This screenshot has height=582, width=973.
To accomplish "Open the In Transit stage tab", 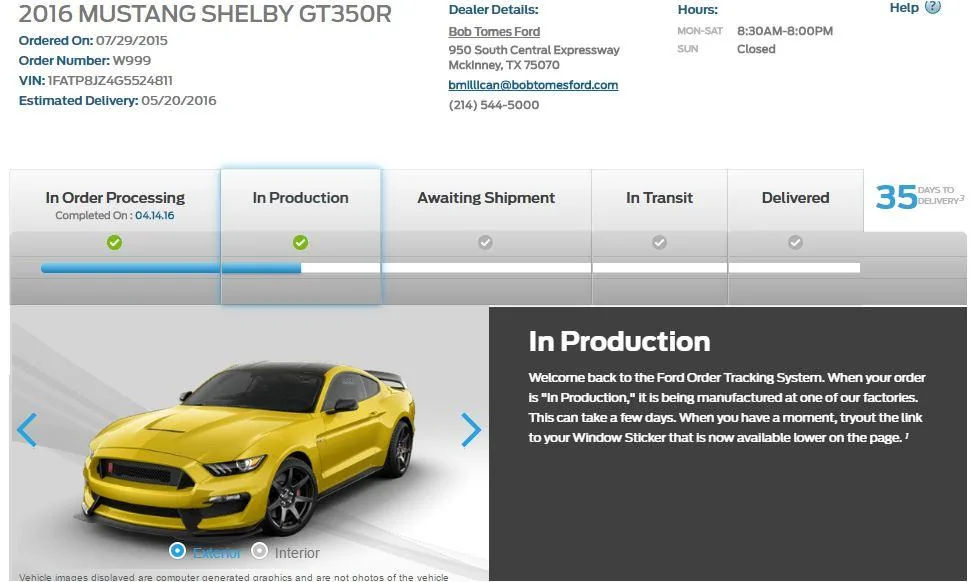I will [x=659, y=200].
